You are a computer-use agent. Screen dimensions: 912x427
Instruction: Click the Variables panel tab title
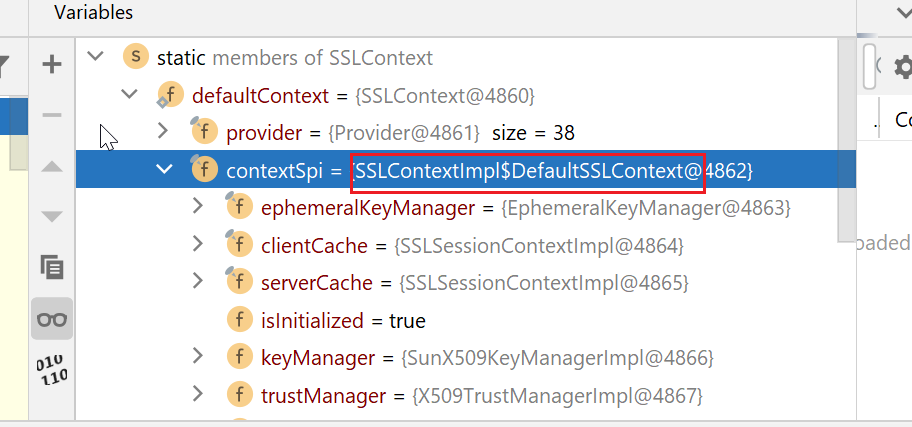[x=93, y=13]
